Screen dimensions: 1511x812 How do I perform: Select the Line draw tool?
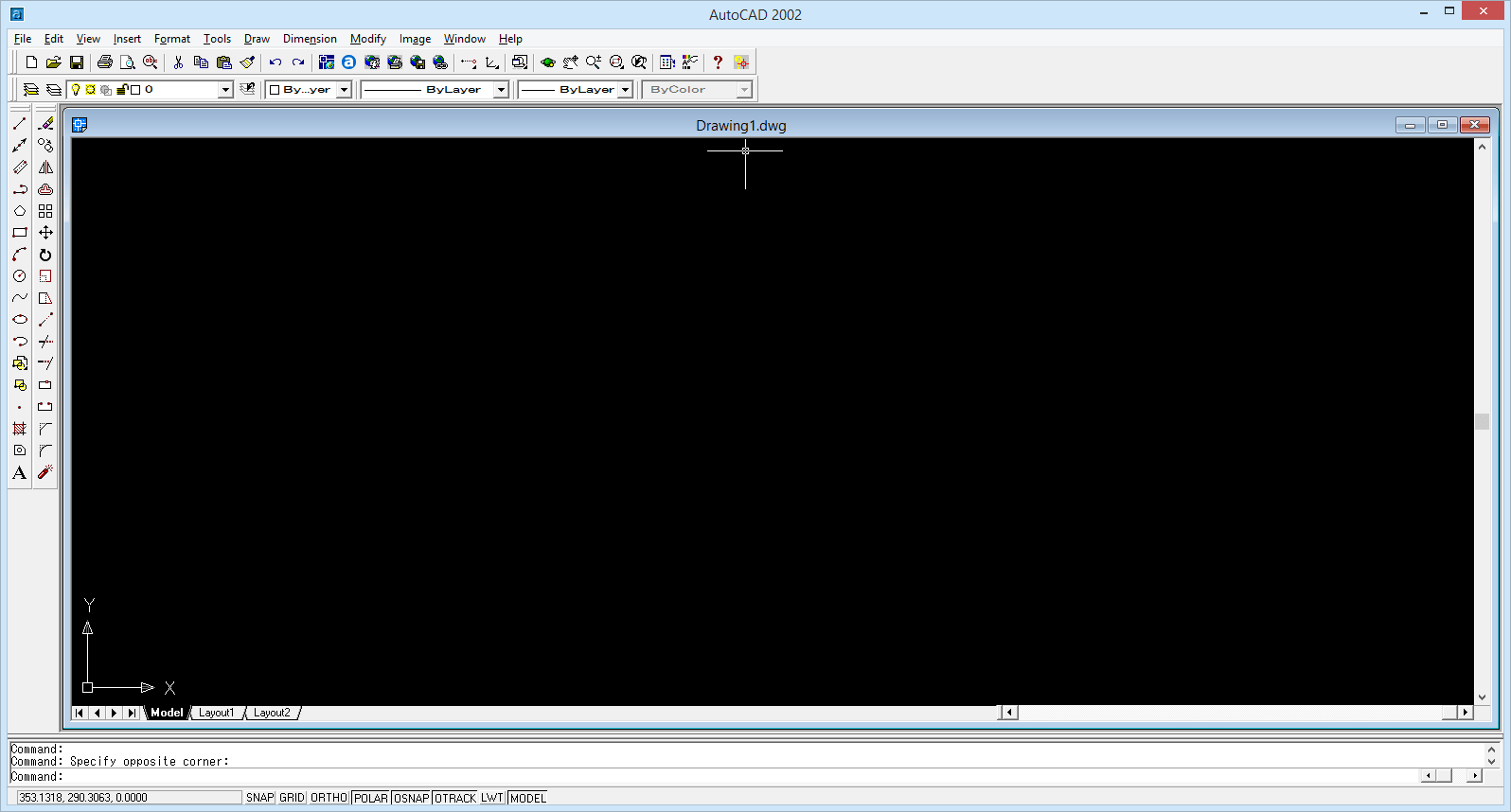(x=20, y=124)
